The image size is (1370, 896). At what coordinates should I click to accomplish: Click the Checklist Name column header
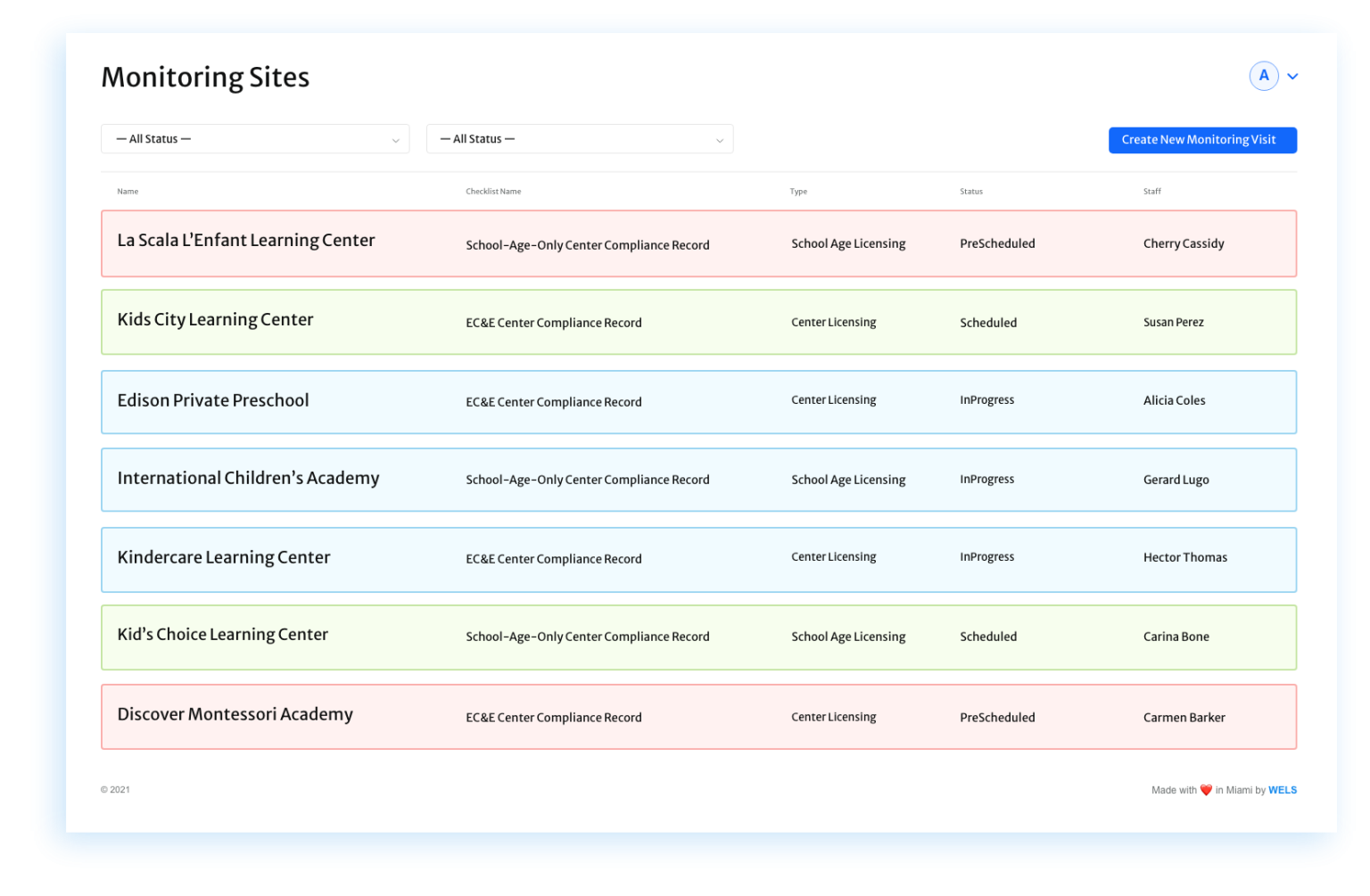coord(493,192)
